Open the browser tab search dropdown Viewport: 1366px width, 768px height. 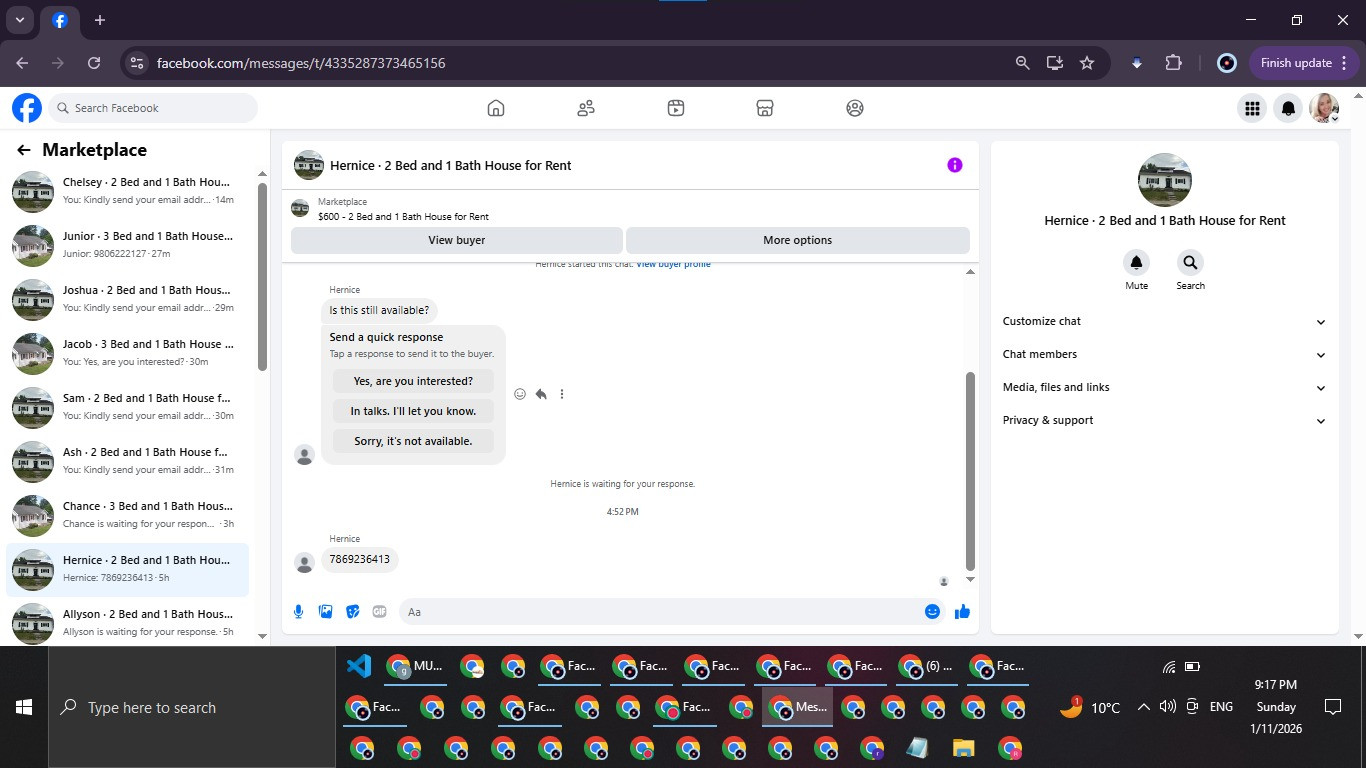(x=19, y=20)
